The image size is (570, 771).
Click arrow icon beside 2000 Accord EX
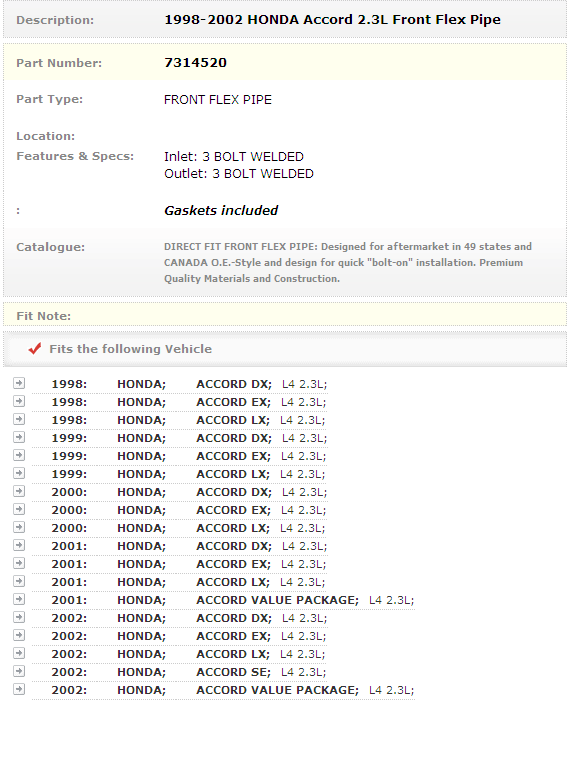pos(19,509)
